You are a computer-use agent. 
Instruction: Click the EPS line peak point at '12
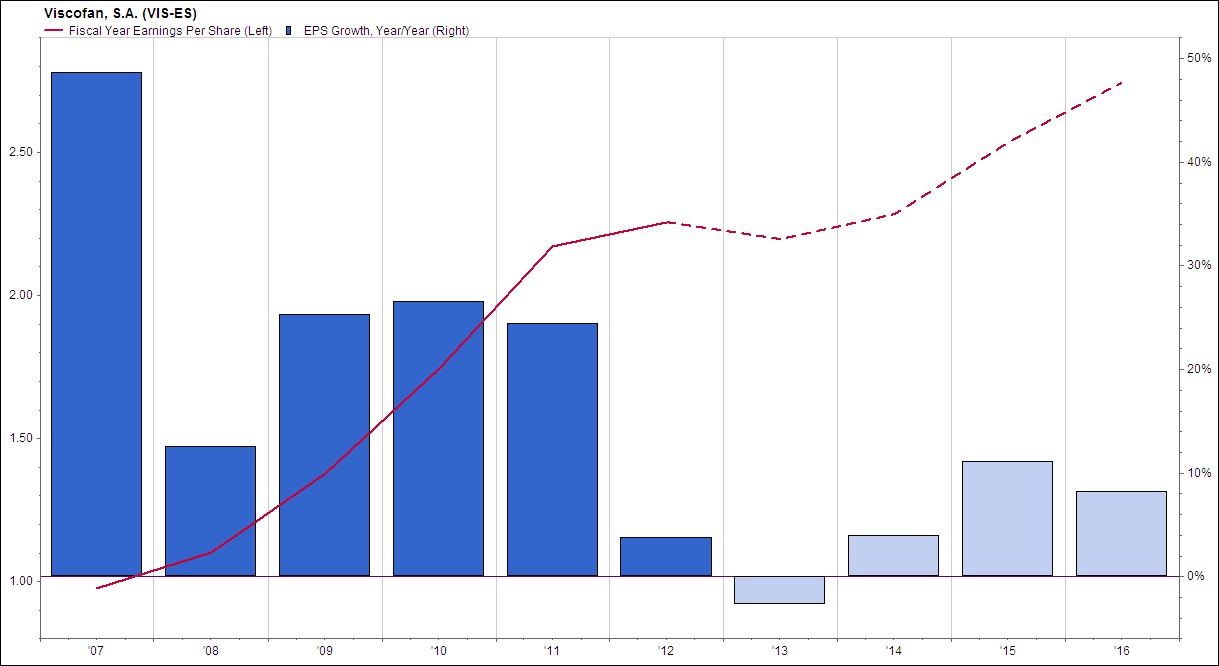point(667,222)
